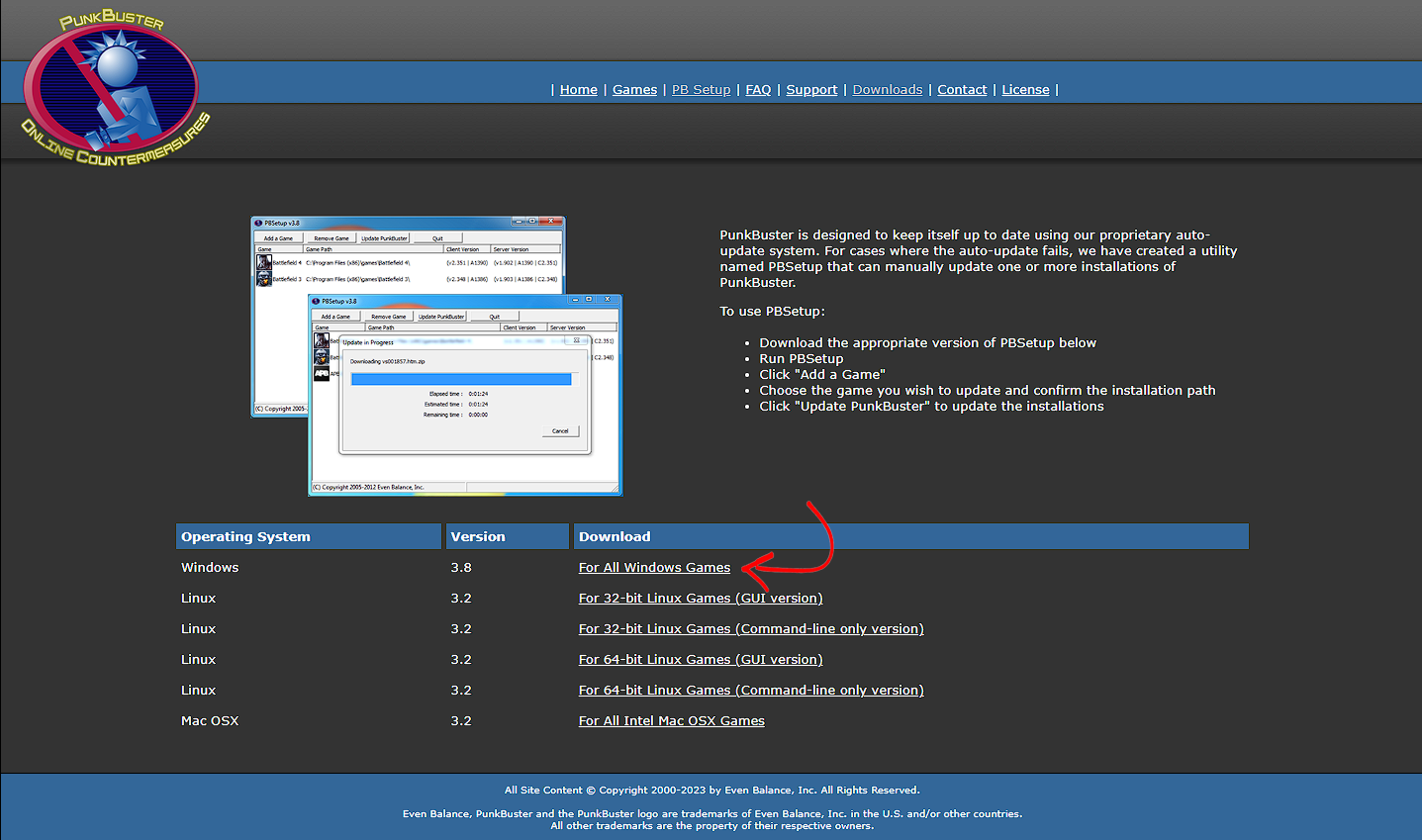Click the 'Click "Add a Game"' bullet
The height and width of the screenshot is (840, 1422).
(x=822, y=375)
